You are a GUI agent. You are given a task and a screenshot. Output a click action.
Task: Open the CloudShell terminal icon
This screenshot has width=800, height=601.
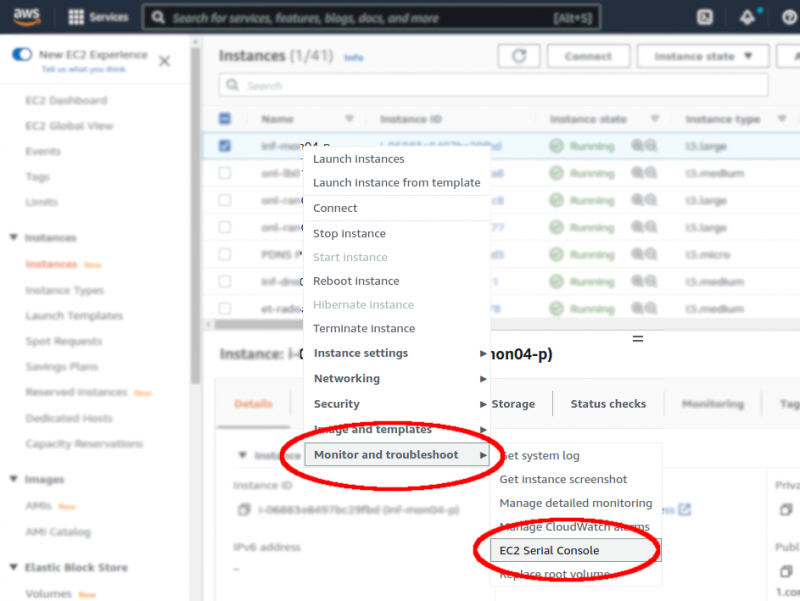click(705, 18)
